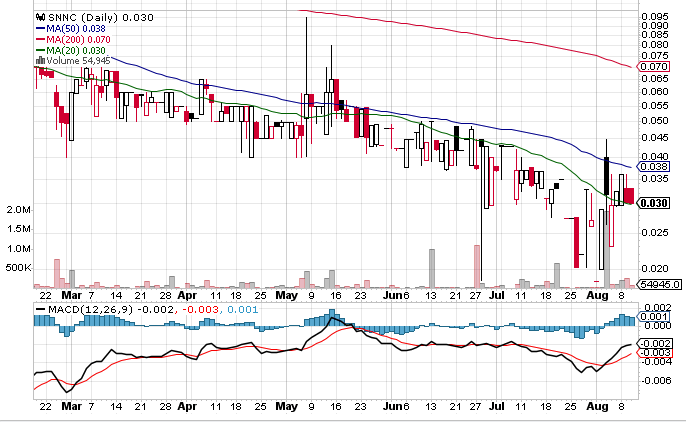Click the black-boxed -0.002 MACD axis marker
The width and height of the screenshot is (686, 422).
pyautogui.click(x=655, y=344)
